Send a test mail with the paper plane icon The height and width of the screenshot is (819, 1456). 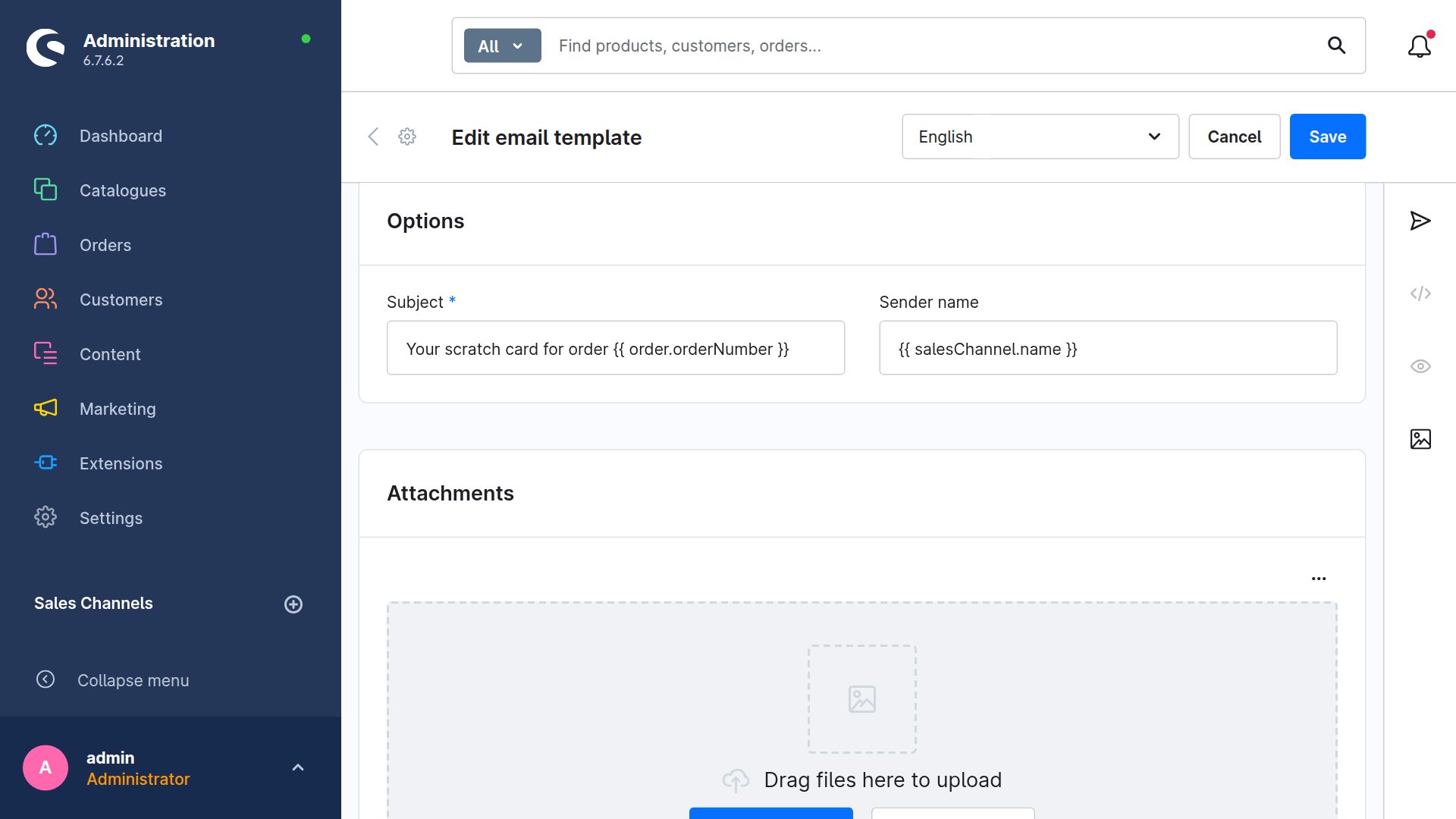pos(1420,221)
